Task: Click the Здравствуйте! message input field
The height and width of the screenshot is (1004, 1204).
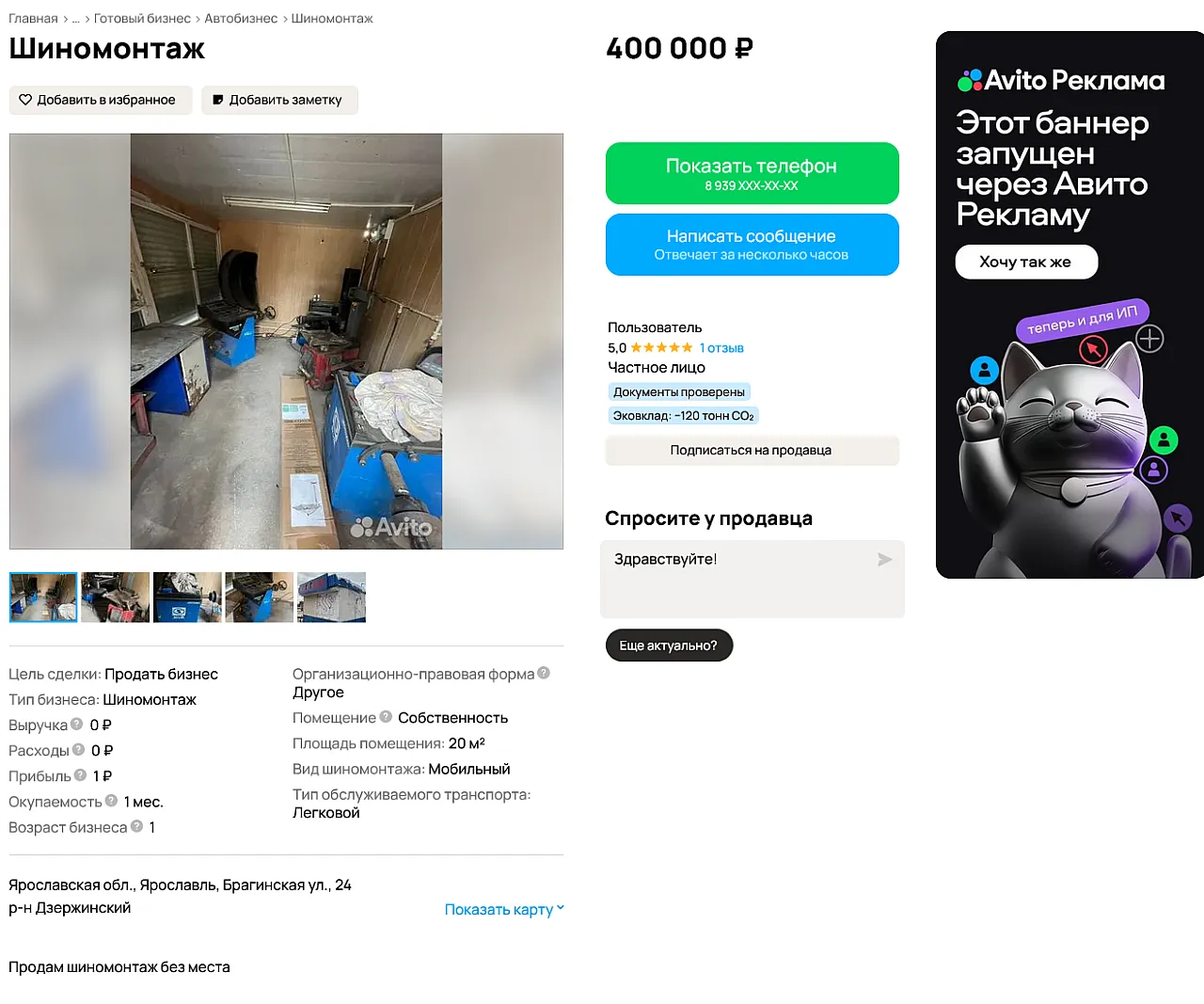Action: point(752,579)
